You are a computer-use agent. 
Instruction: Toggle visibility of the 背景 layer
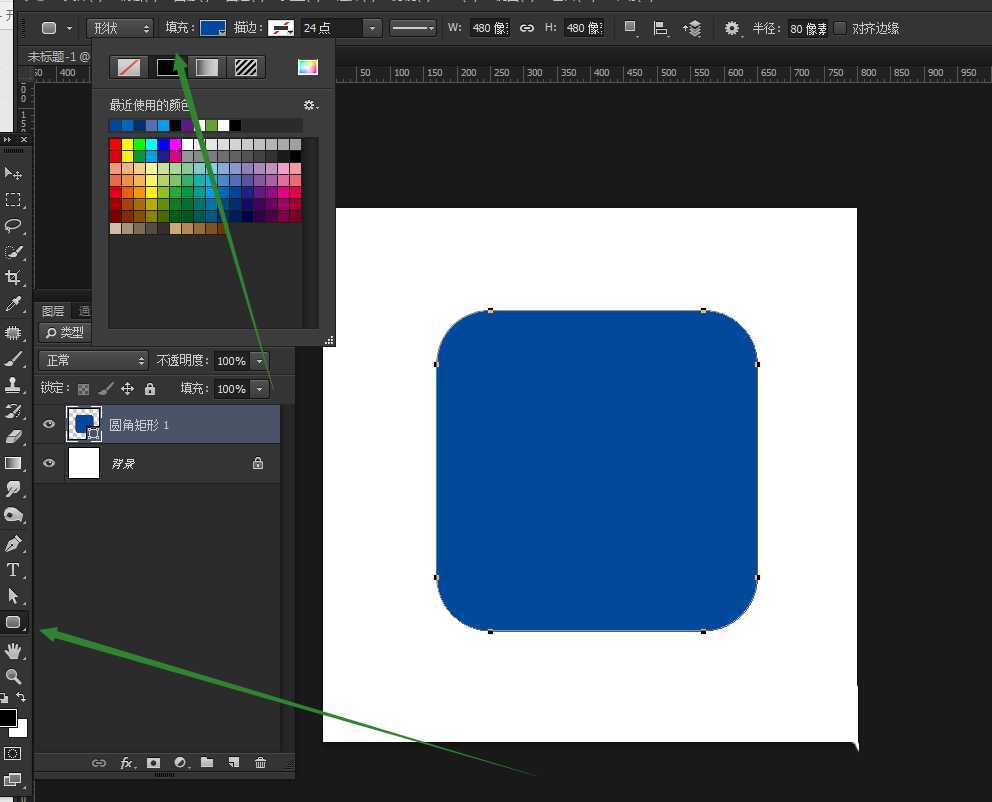(x=48, y=463)
